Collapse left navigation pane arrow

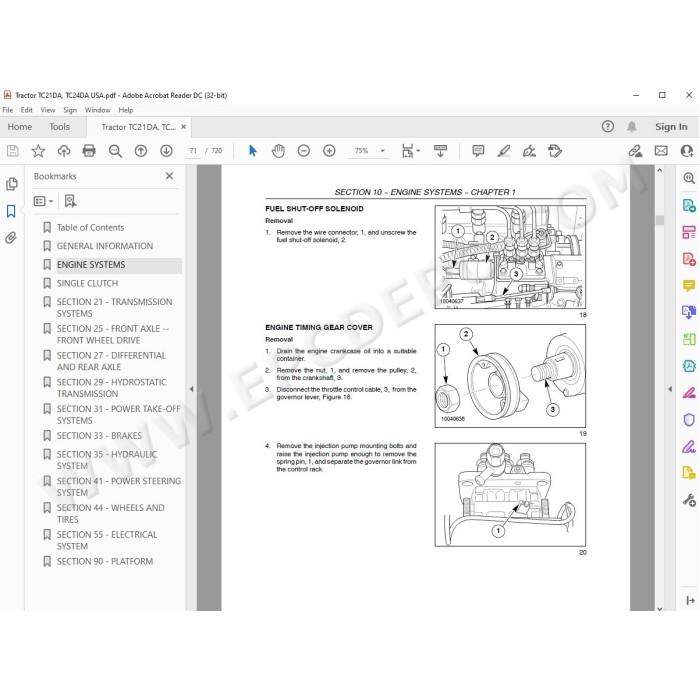(192, 389)
